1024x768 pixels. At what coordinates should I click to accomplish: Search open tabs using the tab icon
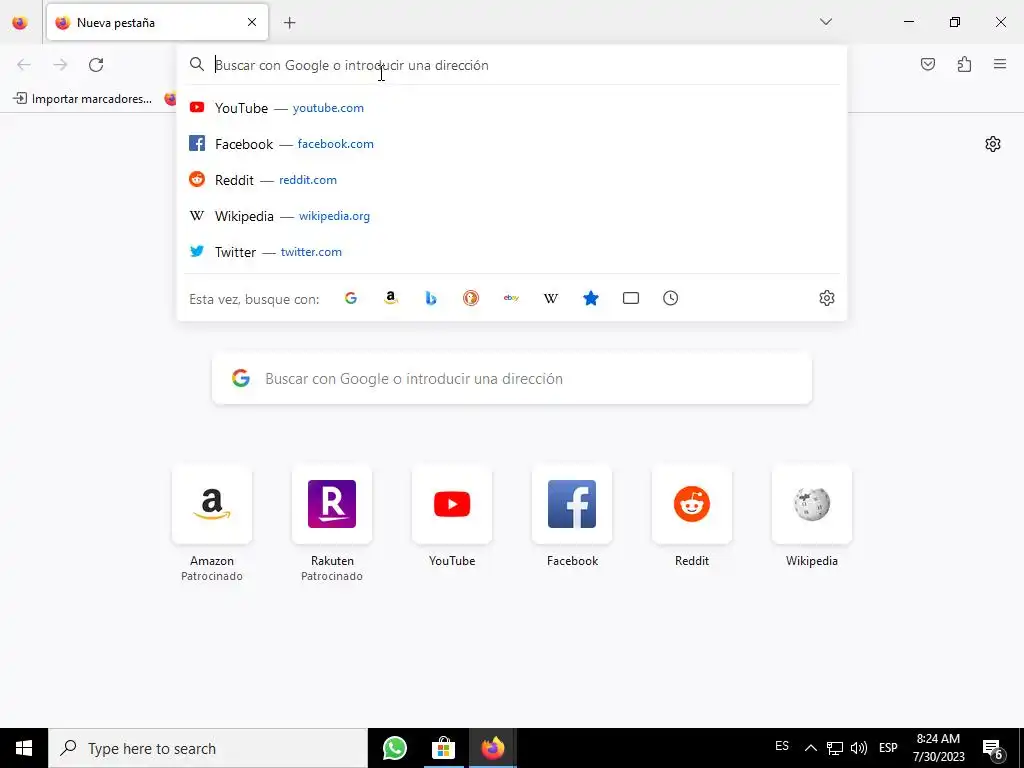tap(631, 298)
